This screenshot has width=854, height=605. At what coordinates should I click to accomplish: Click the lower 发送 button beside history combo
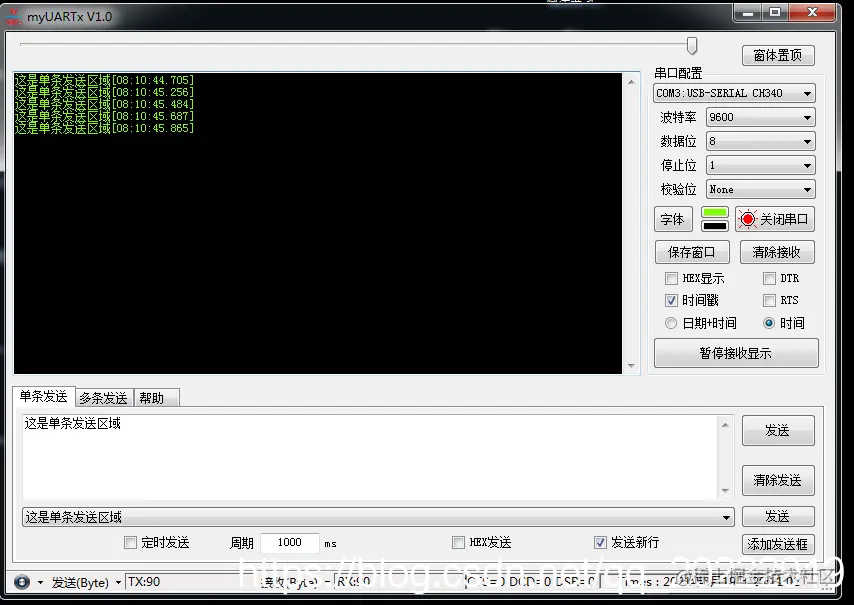[778, 516]
